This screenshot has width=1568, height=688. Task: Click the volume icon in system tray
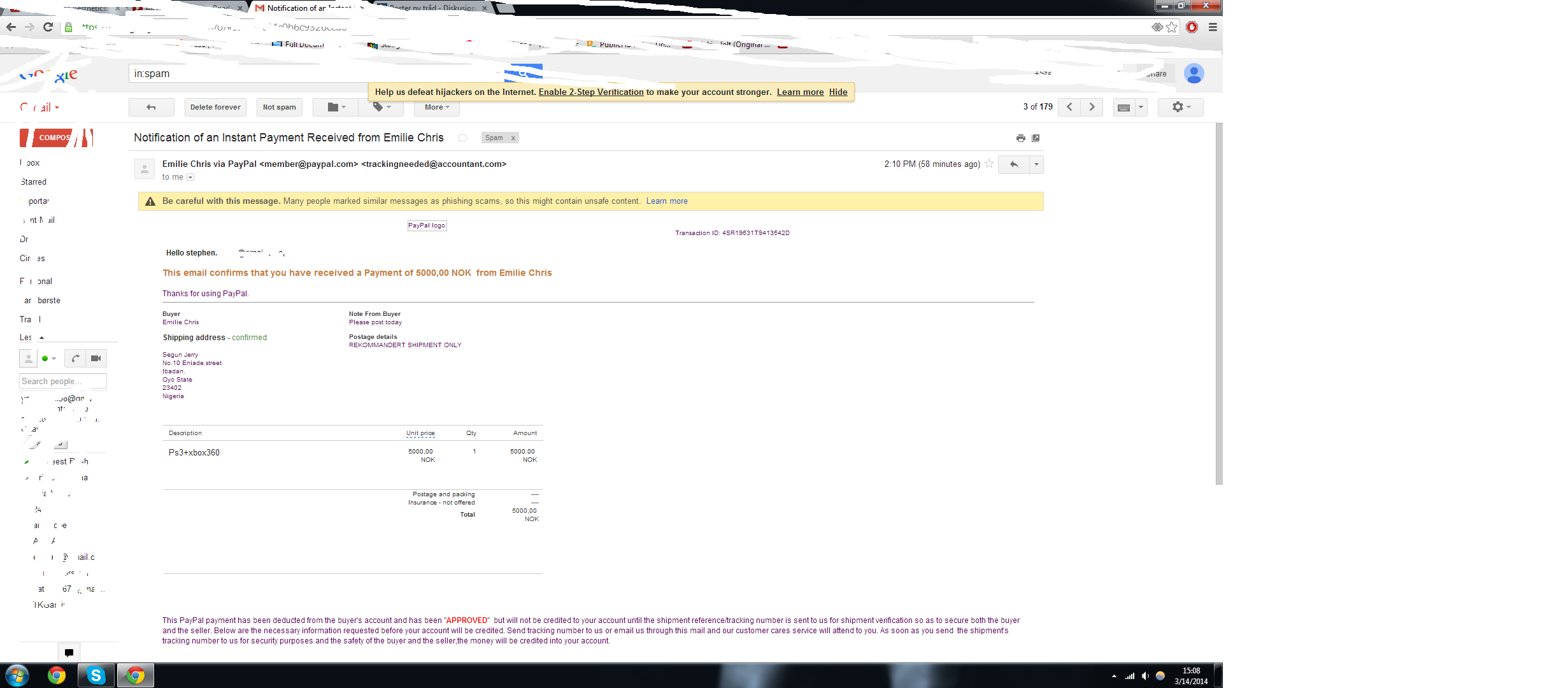point(1145,676)
